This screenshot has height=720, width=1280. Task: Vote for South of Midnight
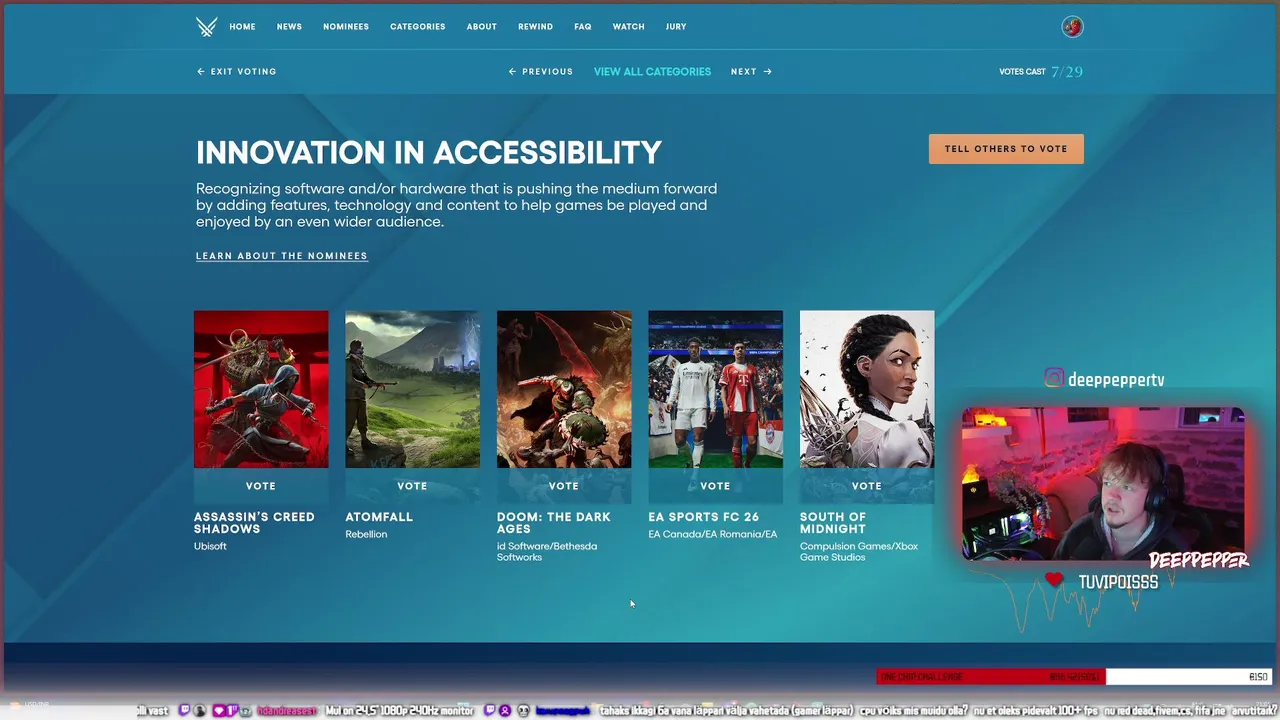[x=867, y=486]
